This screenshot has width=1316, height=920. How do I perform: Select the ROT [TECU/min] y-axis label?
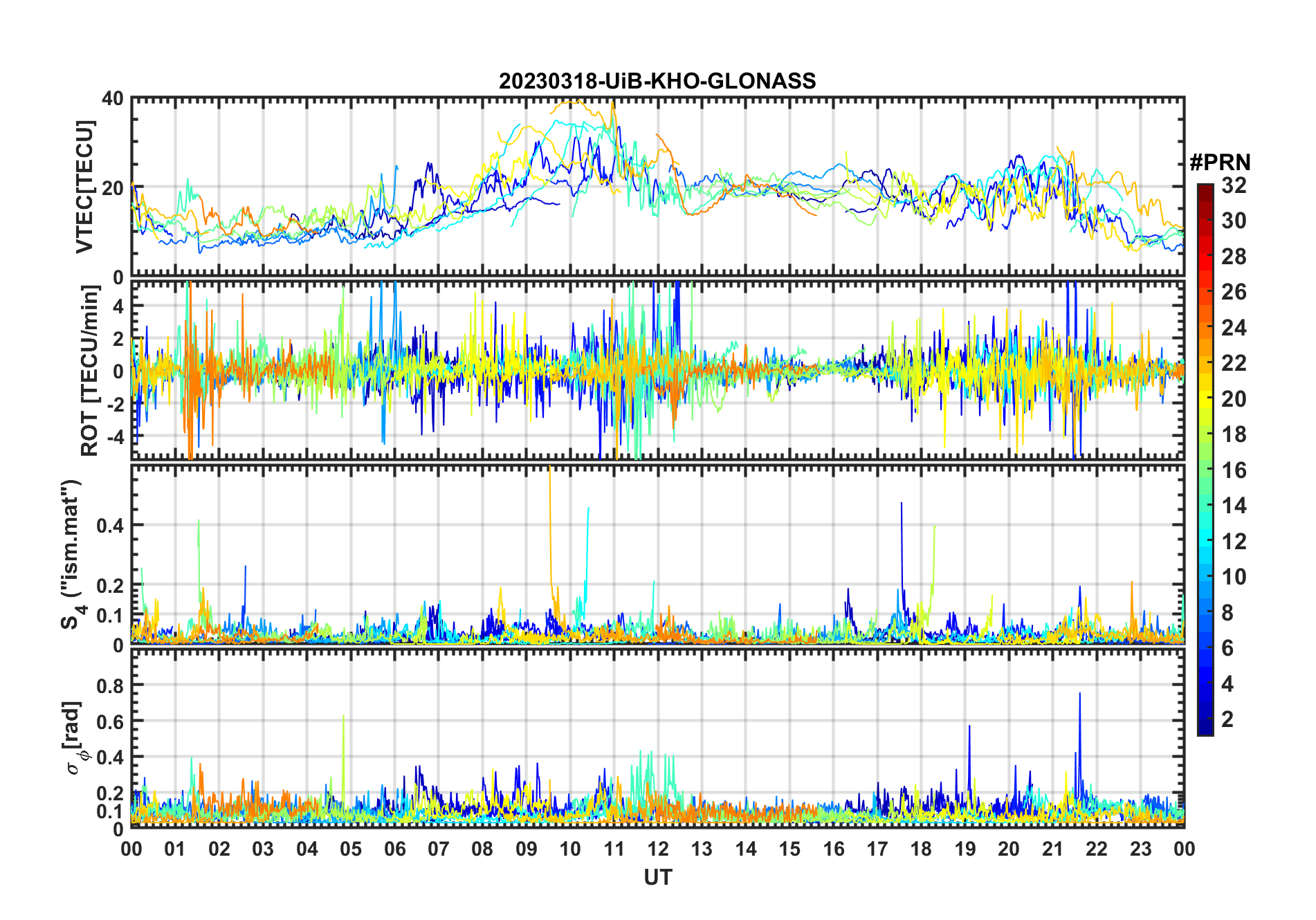point(90,371)
